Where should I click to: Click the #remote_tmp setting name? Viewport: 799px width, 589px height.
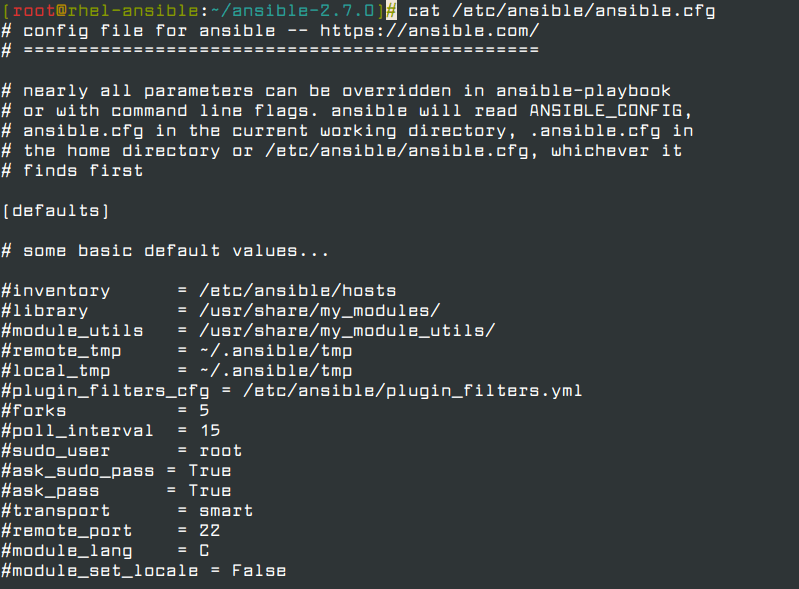click(x=56, y=351)
